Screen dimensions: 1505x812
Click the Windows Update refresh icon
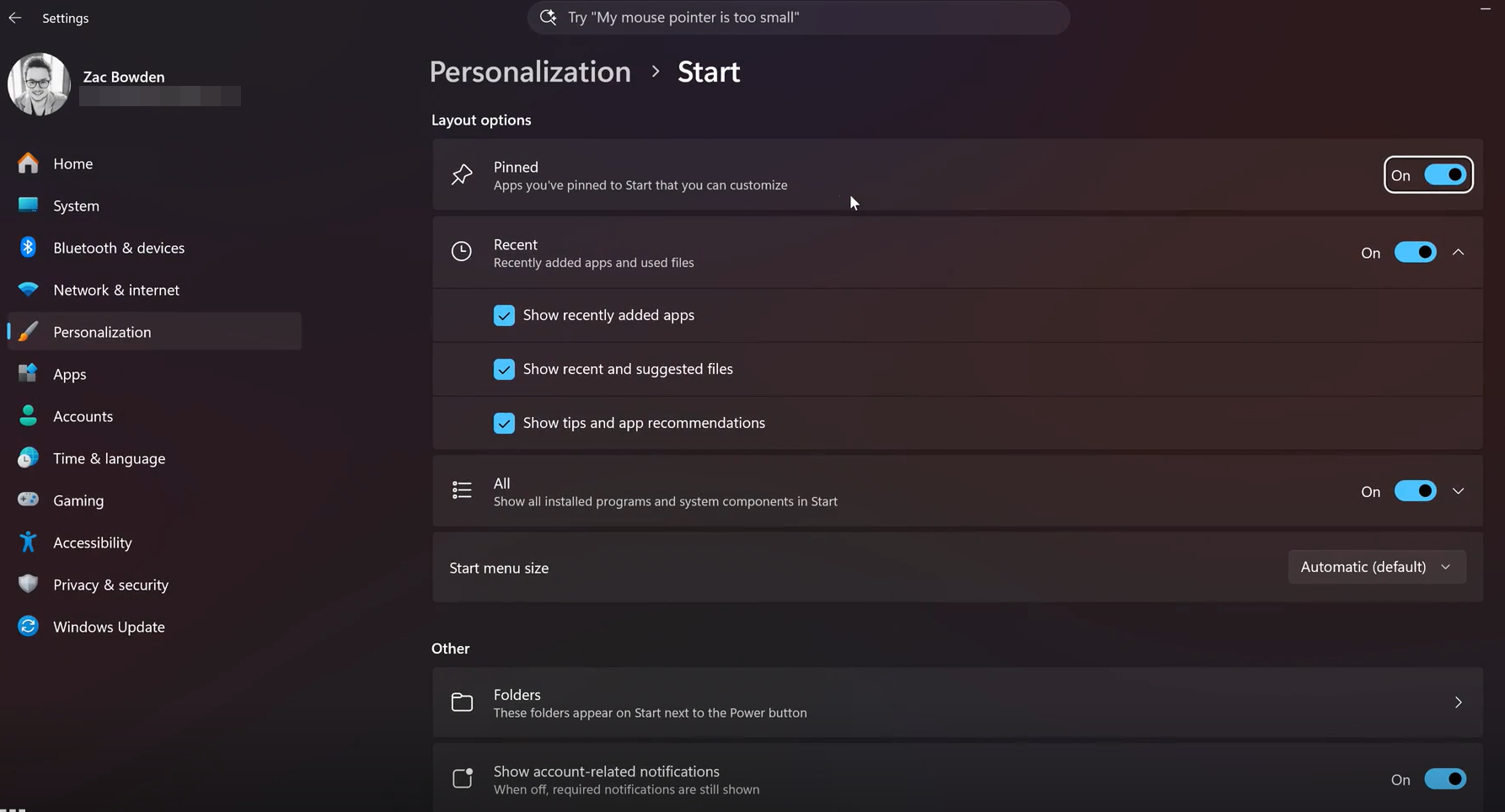click(28, 626)
